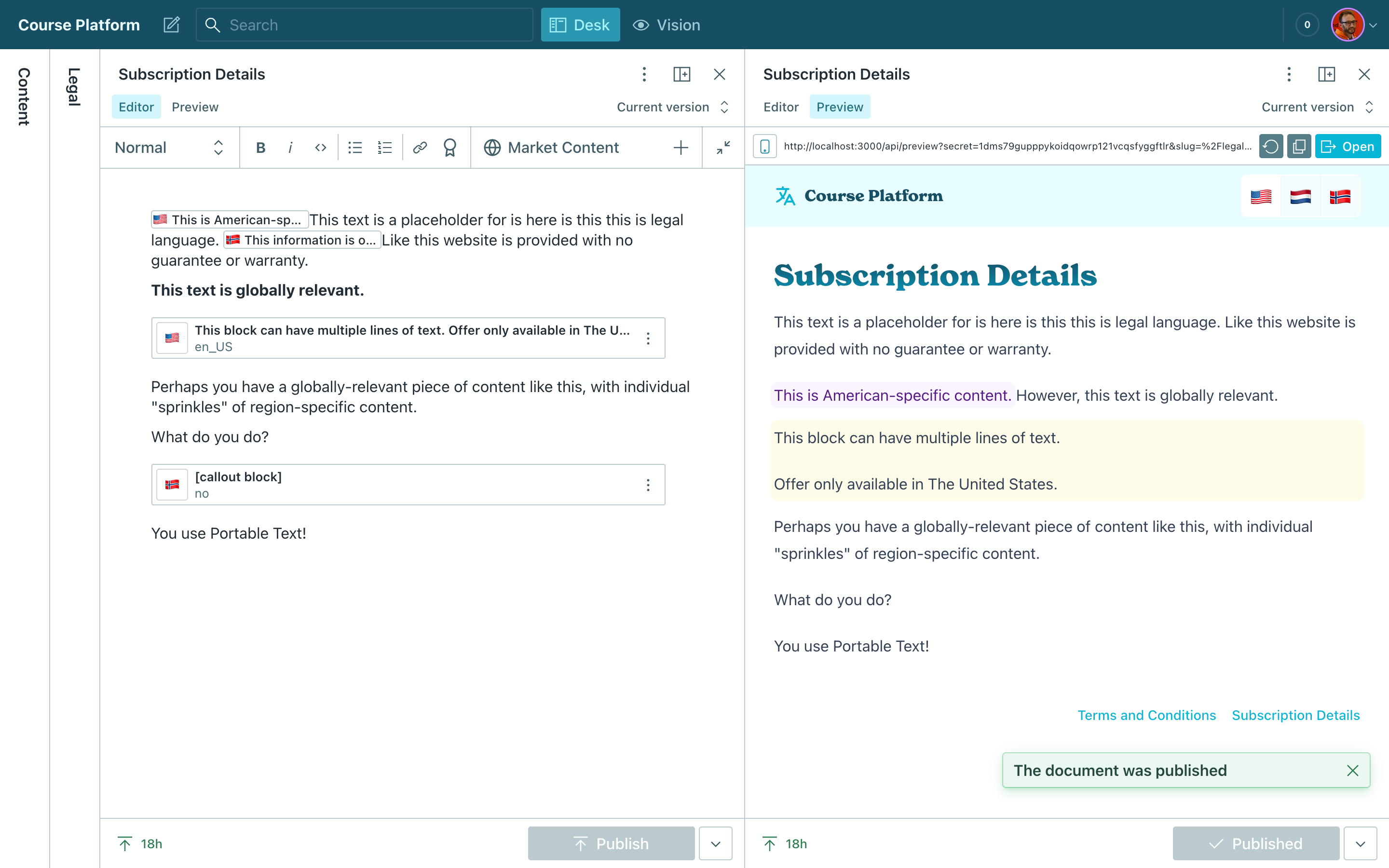This screenshot has width=1389, height=868.
Task: Open publish actions dropdown arrow
Action: pyautogui.click(x=715, y=843)
